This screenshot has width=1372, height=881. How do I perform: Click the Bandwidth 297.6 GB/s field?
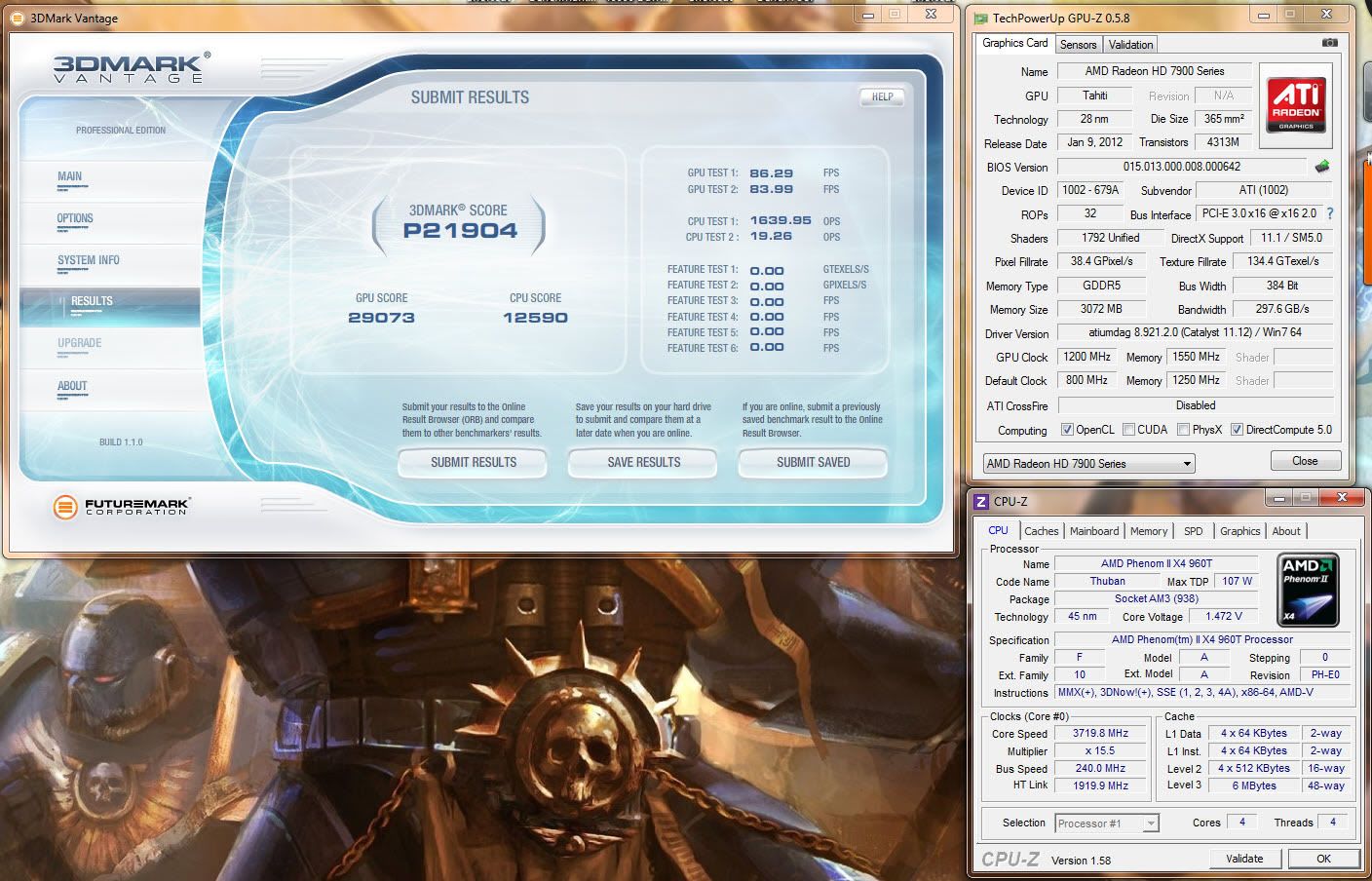coord(1282,309)
